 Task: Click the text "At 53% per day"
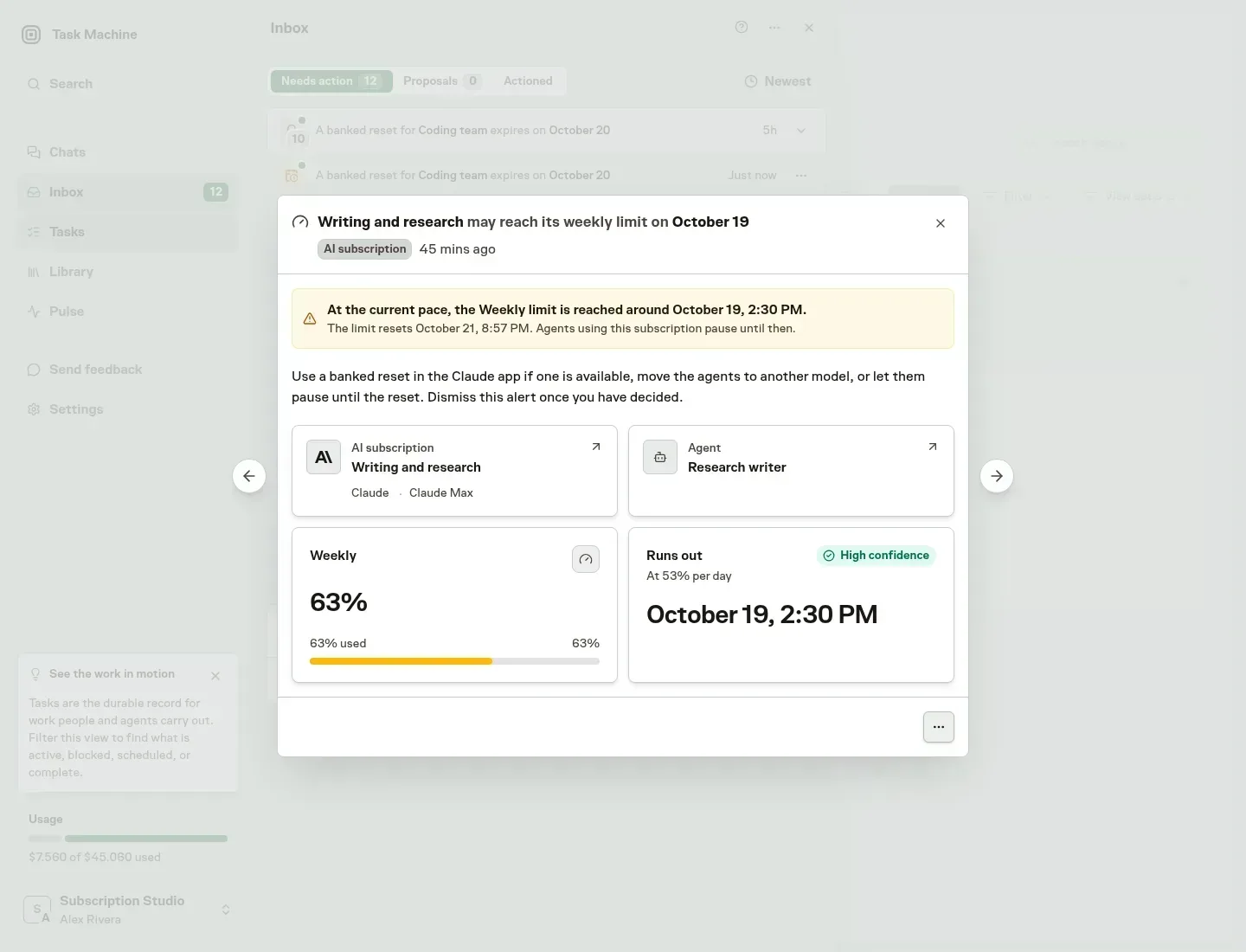pos(689,576)
